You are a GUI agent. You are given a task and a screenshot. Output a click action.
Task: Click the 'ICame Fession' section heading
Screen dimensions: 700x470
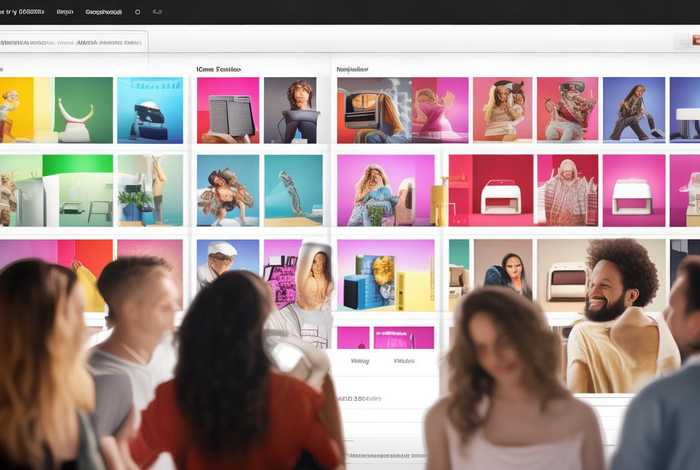click(219, 69)
